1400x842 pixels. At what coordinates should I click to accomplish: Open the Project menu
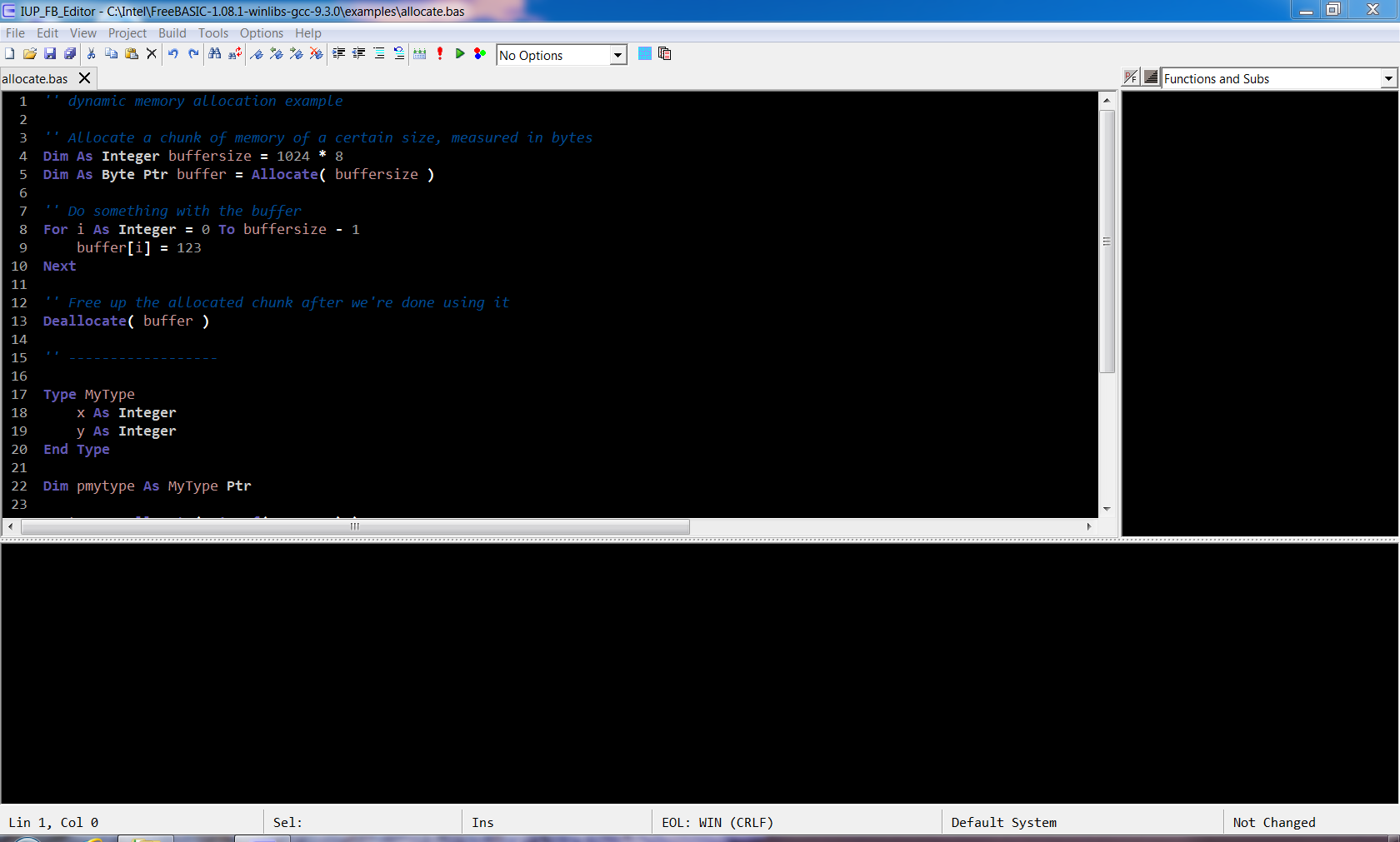[127, 33]
